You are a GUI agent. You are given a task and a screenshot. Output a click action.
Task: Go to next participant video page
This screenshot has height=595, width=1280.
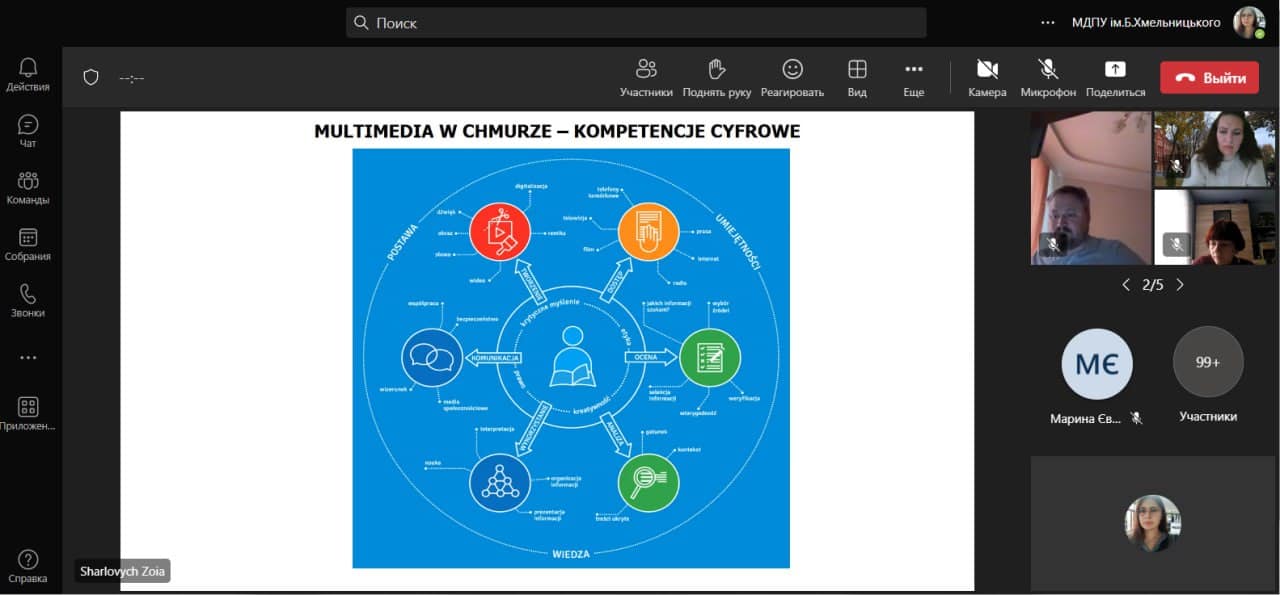coord(1180,285)
